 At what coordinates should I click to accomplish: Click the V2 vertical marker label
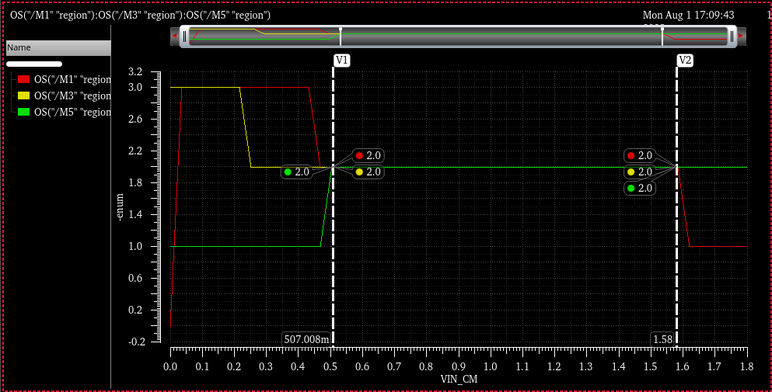click(x=685, y=61)
